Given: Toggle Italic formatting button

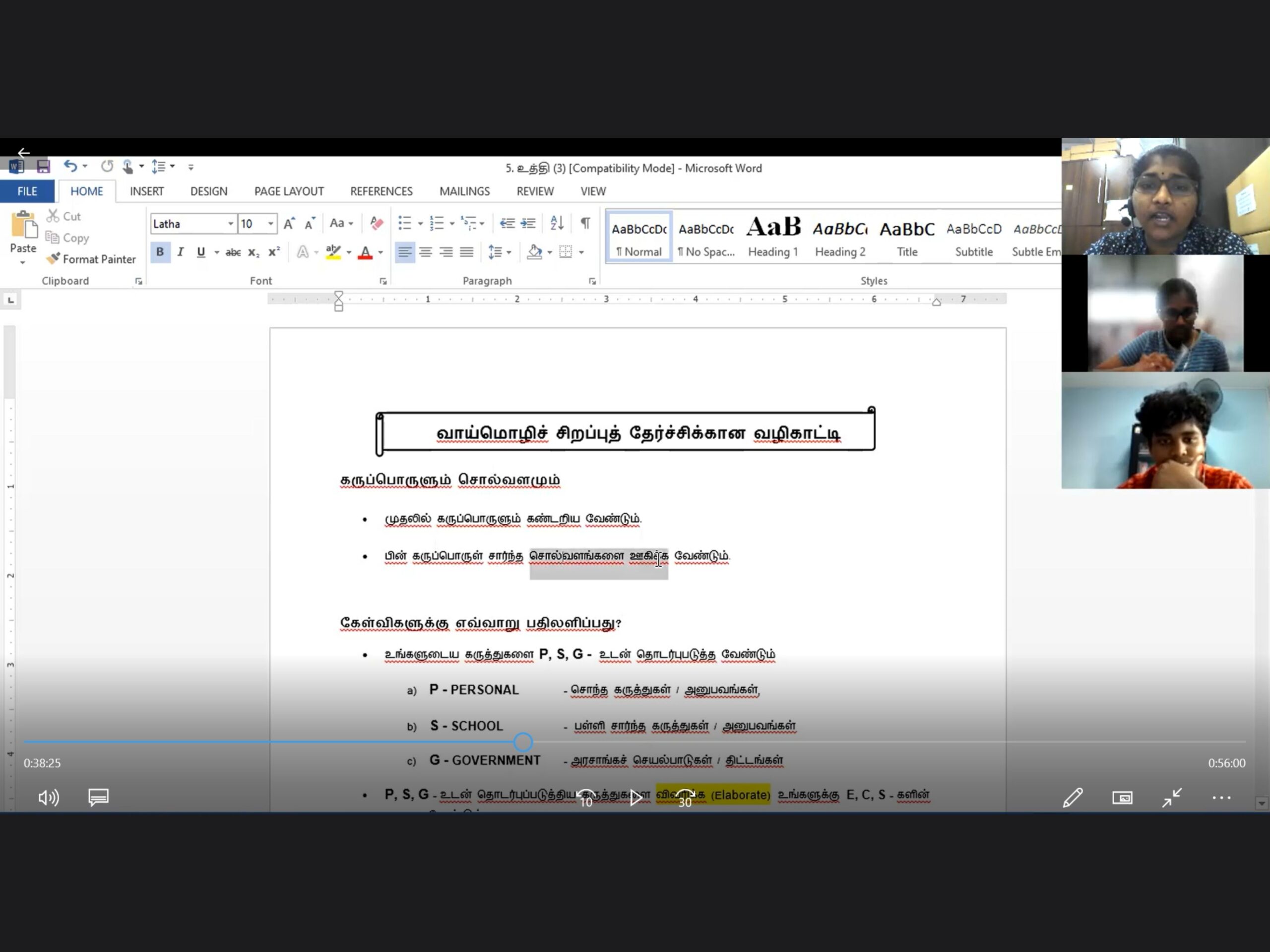Looking at the screenshot, I should tap(180, 252).
